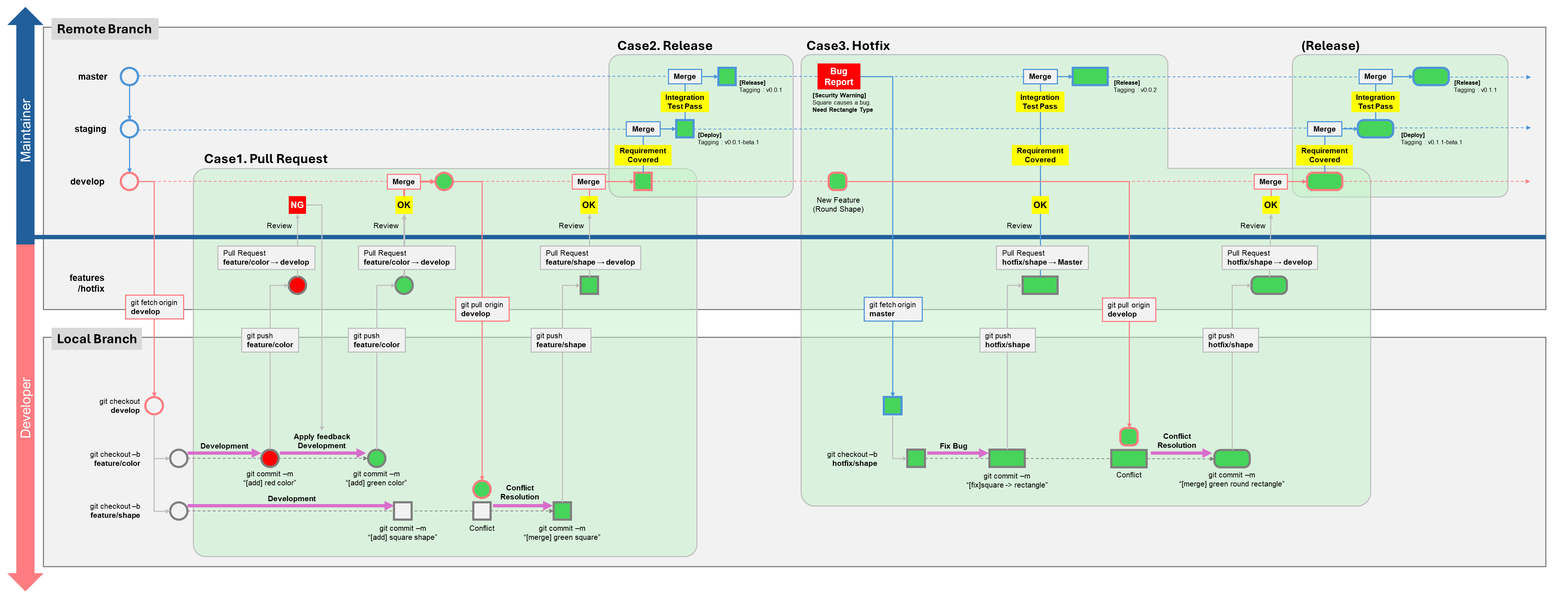Select the Local Branch header label

(96, 339)
